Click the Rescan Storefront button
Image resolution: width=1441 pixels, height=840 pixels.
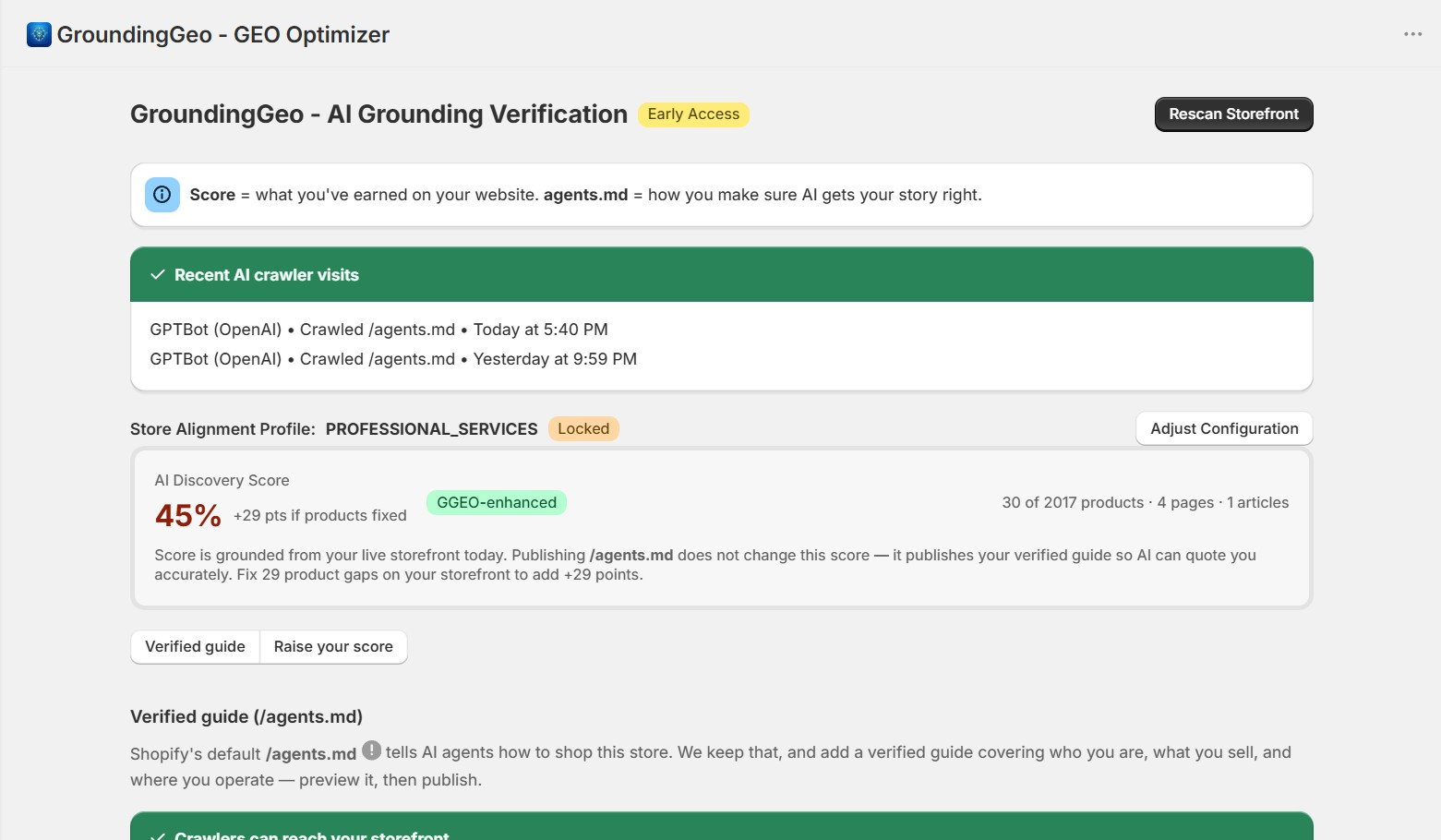point(1233,114)
